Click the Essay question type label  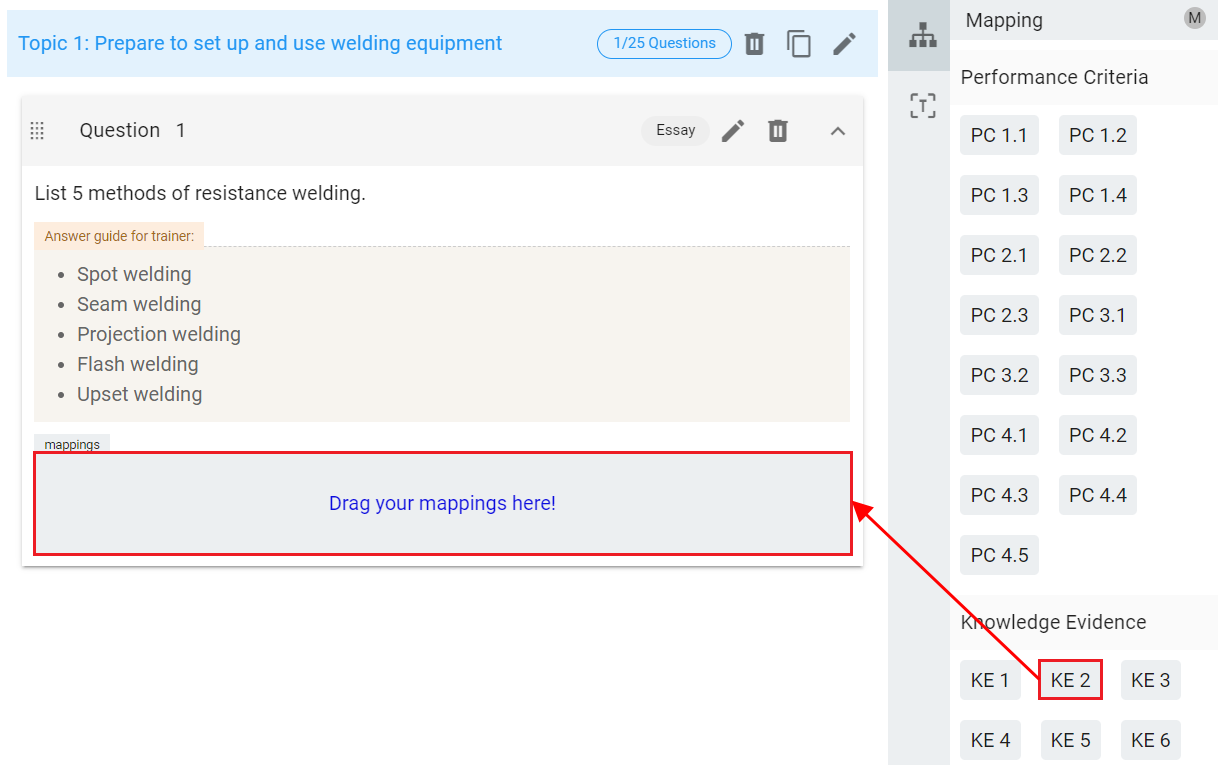(x=675, y=131)
